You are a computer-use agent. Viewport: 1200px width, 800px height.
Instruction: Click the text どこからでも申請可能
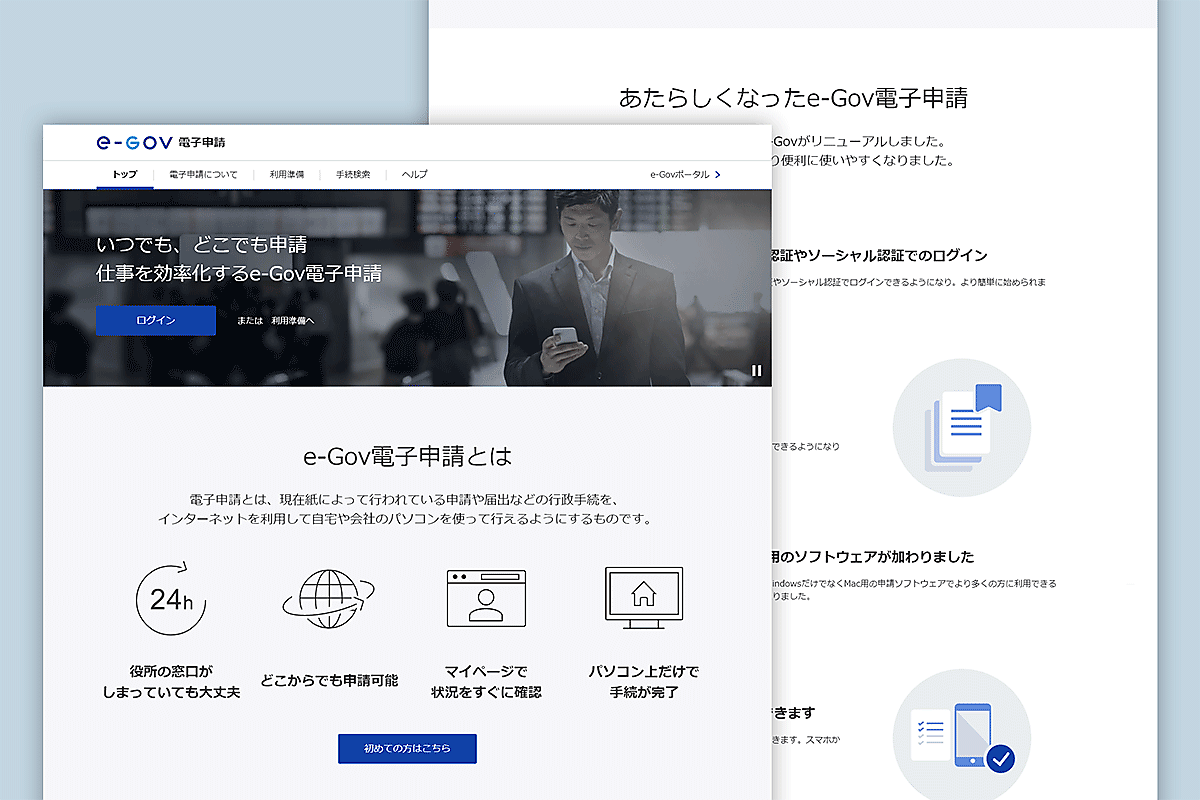point(329,681)
